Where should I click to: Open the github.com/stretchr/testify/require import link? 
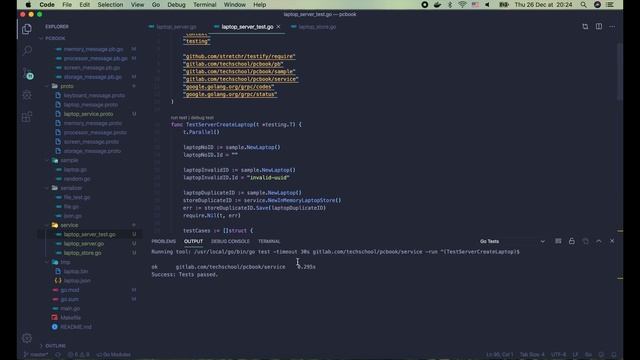coord(239,56)
